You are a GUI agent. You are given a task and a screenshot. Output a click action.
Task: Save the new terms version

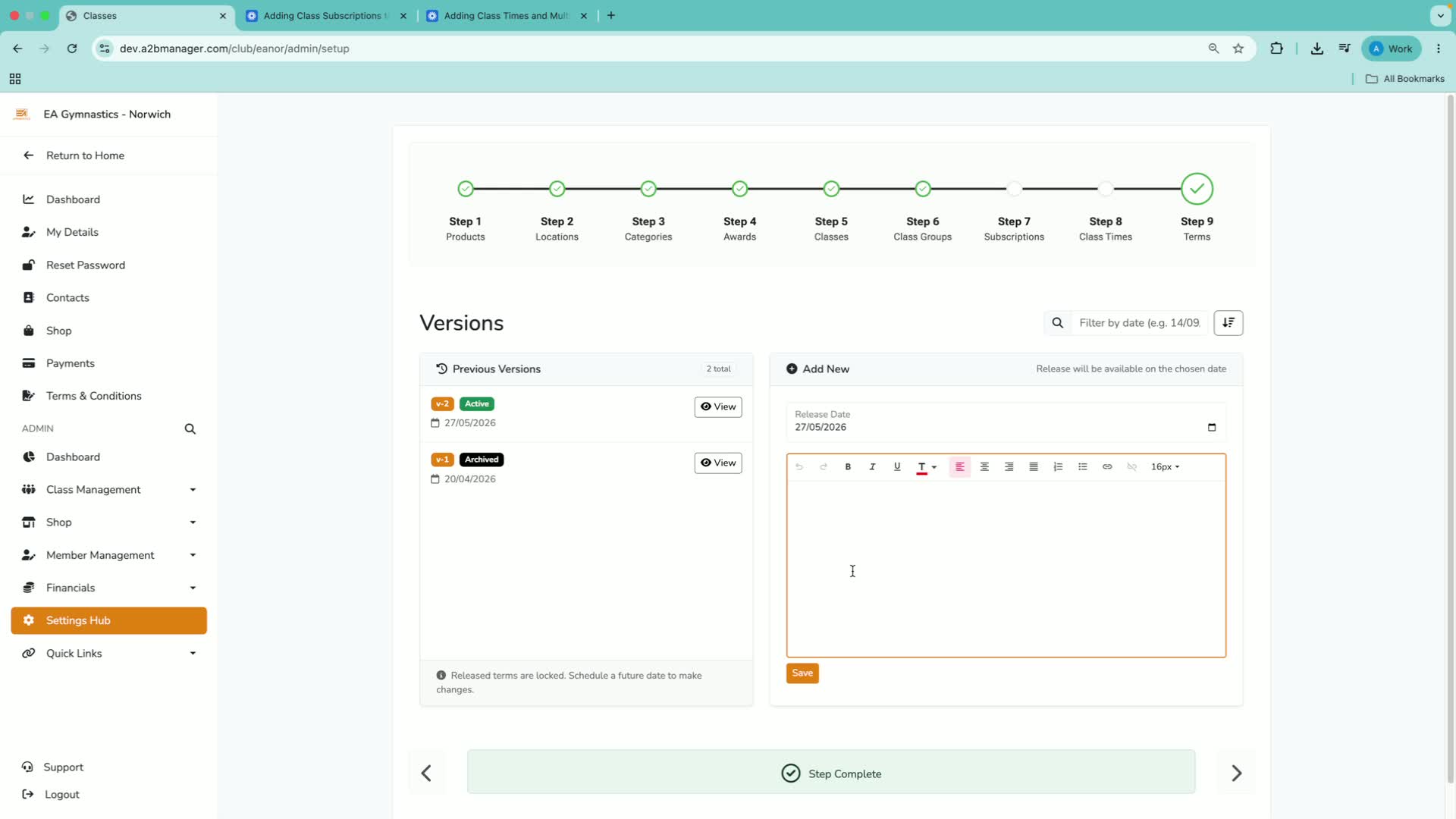(x=802, y=673)
